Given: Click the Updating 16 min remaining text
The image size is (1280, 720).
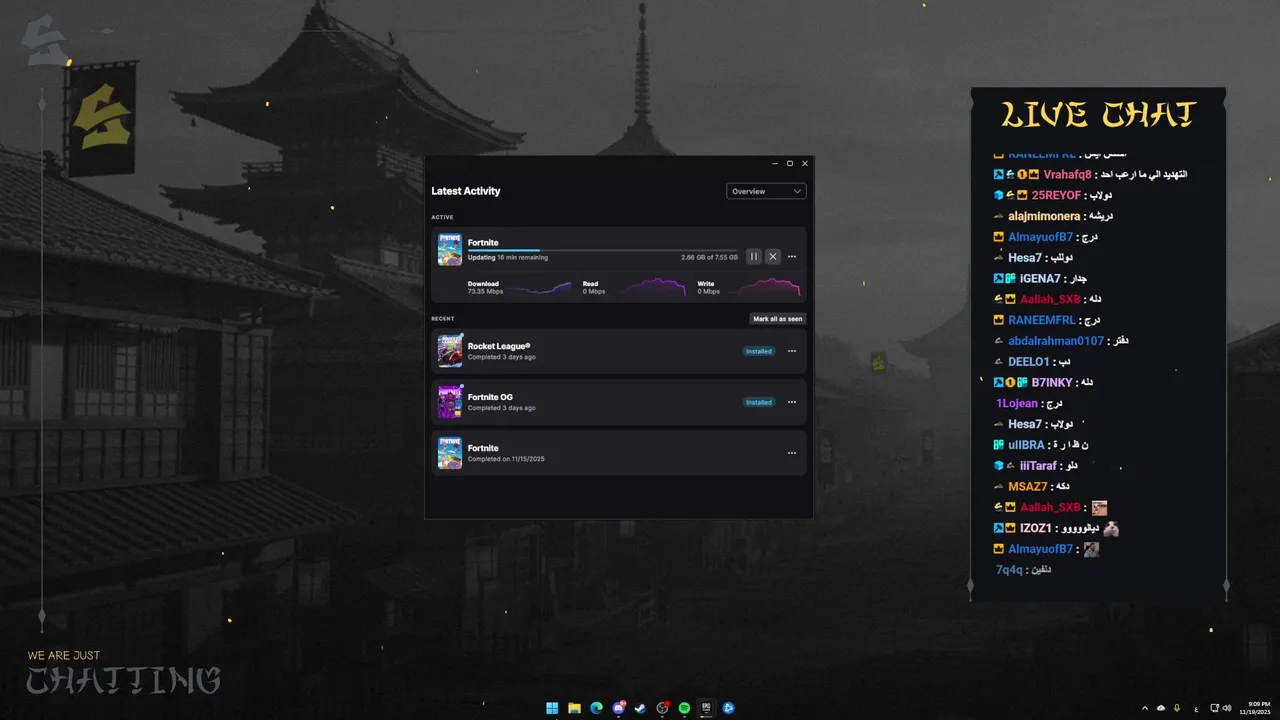Looking at the screenshot, I should (x=508, y=257).
